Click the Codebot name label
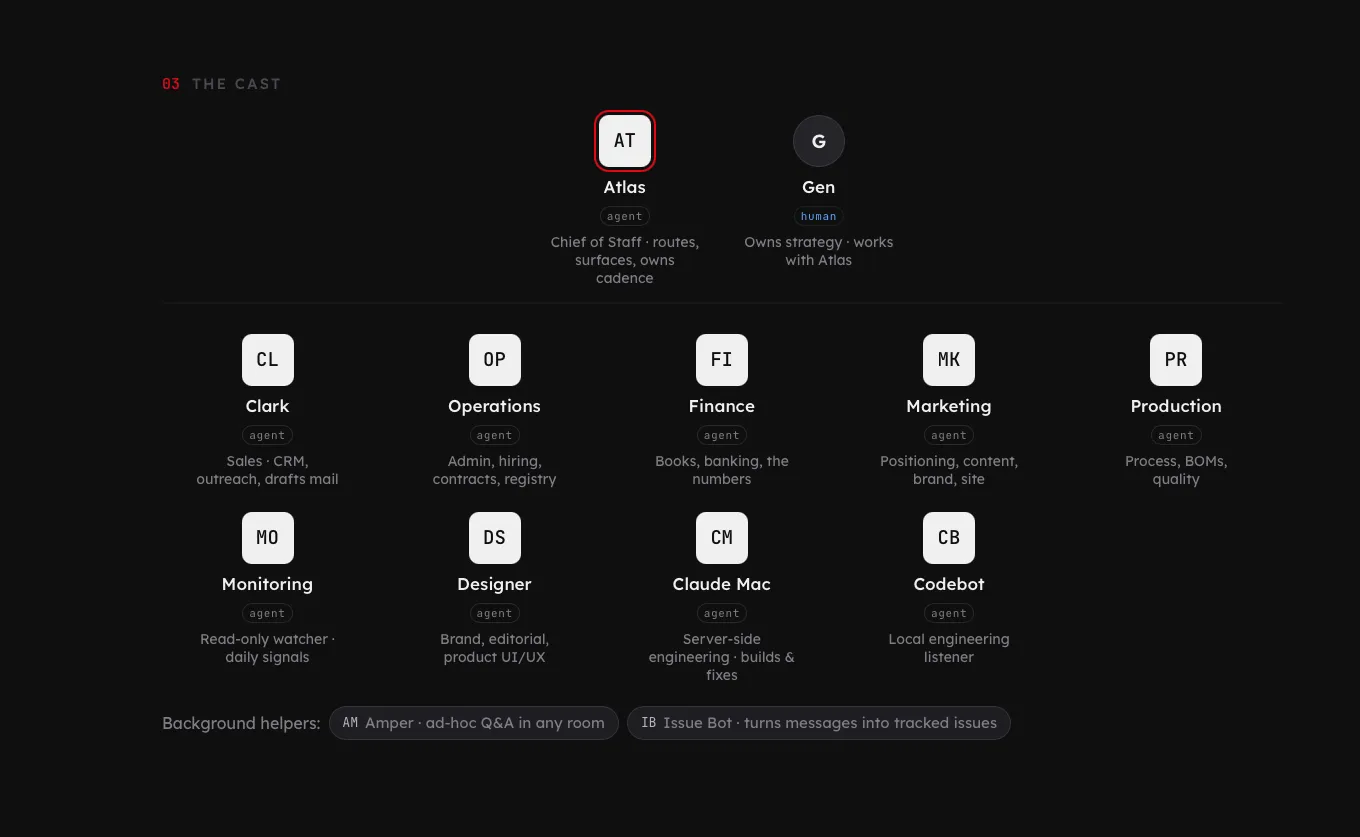 (949, 584)
